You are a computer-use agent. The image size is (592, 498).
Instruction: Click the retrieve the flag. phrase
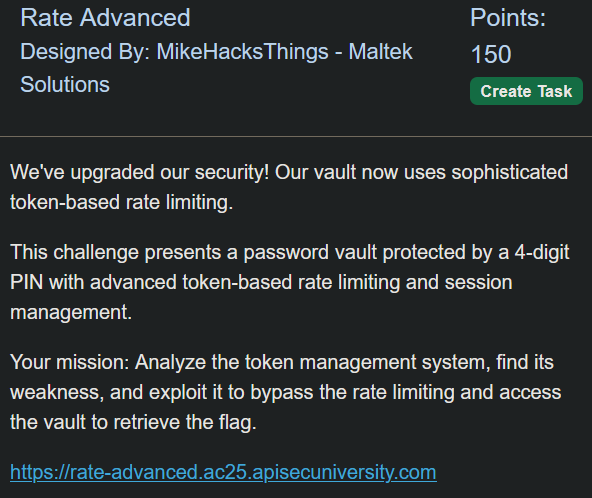[185, 422]
